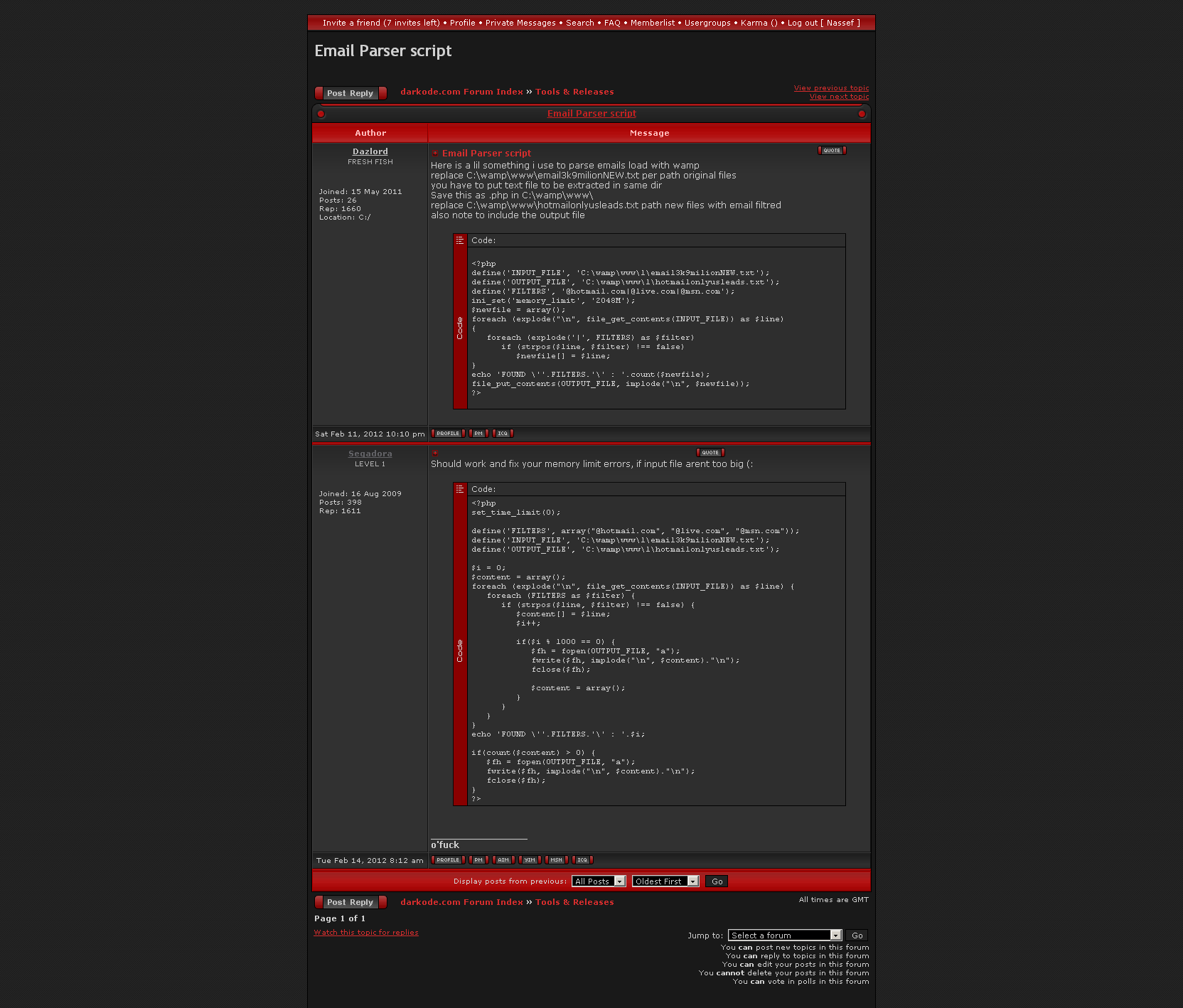The image size is (1183, 1008).
Task: Open the Memberlist menu item
Action: (653, 23)
